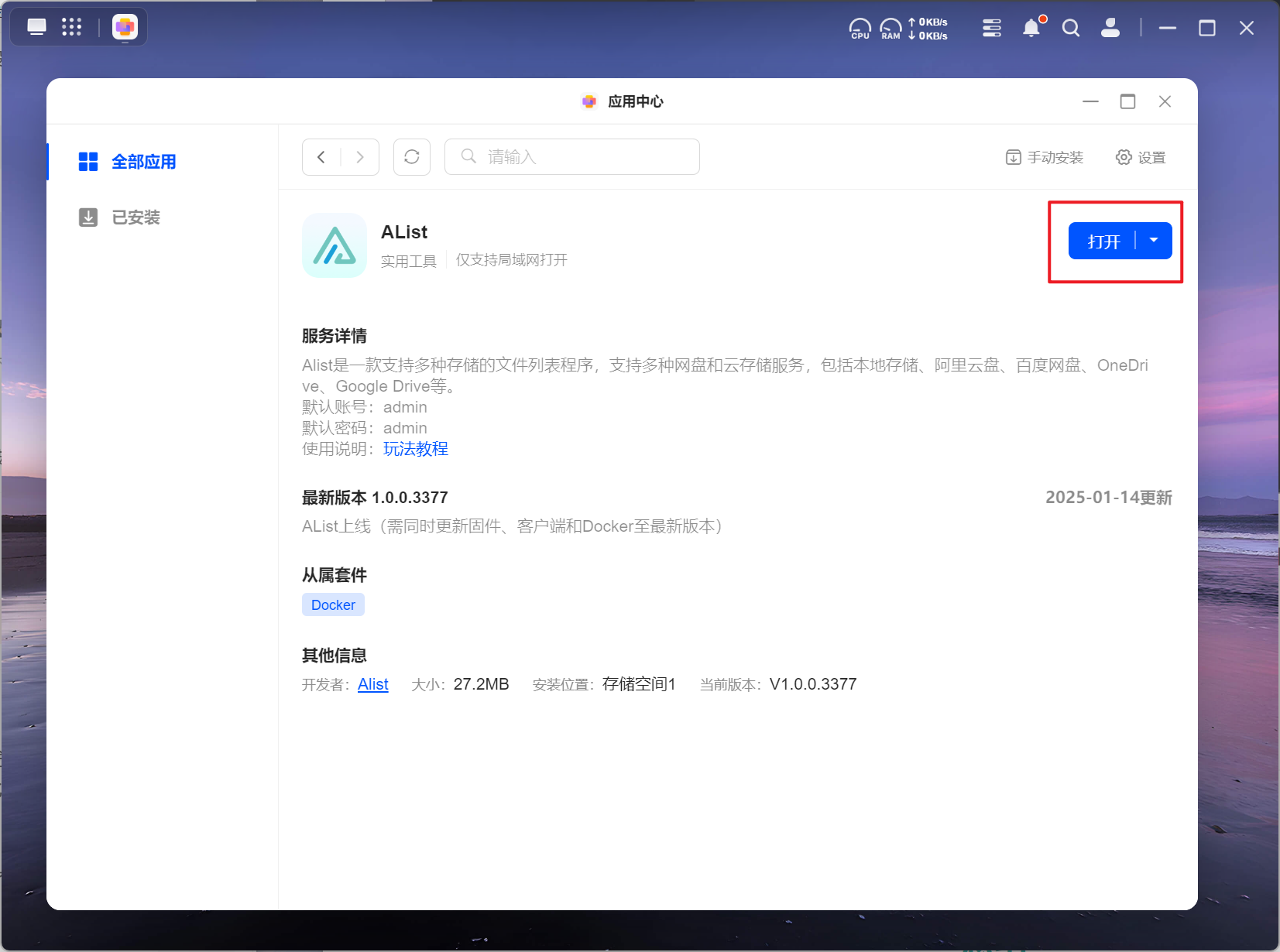Viewport: 1280px width, 952px height.
Task: Navigate forward with the right arrow
Action: [360, 157]
